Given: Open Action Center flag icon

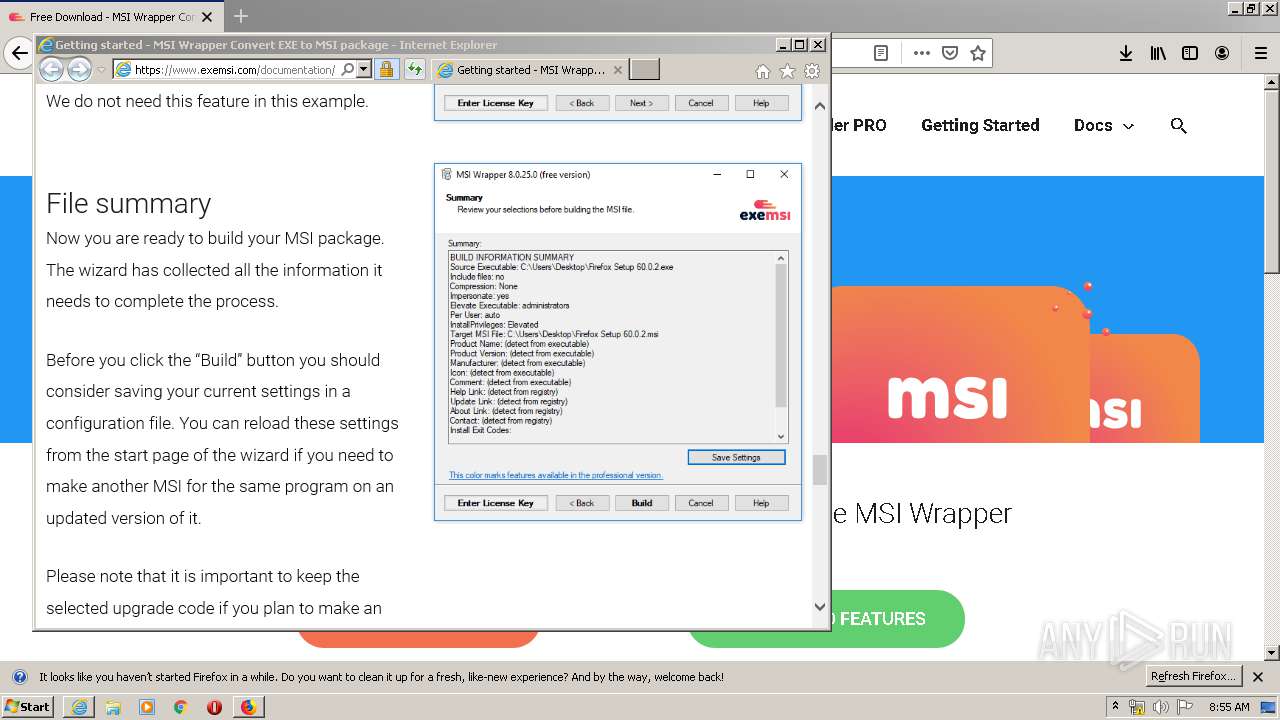Looking at the screenshot, I should [x=1185, y=707].
